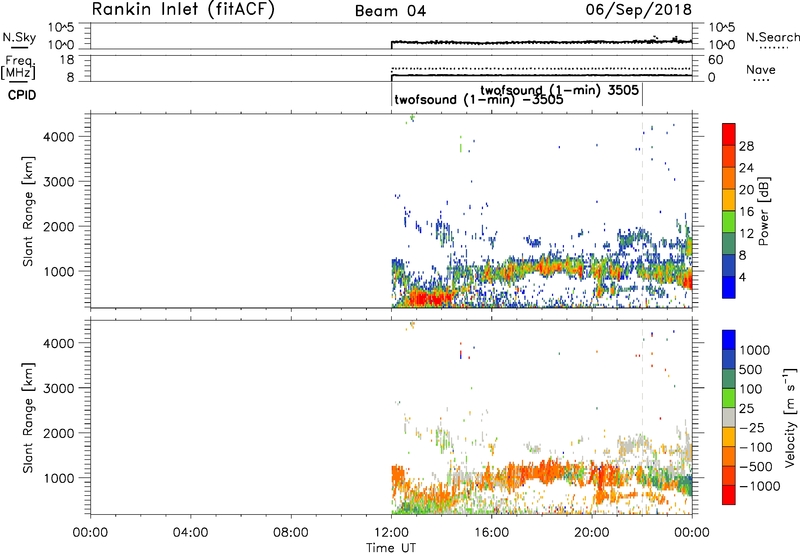800x554 pixels.
Task: Click the red bottom segment of the Velocity colorbar
Action: coord(729,495)
